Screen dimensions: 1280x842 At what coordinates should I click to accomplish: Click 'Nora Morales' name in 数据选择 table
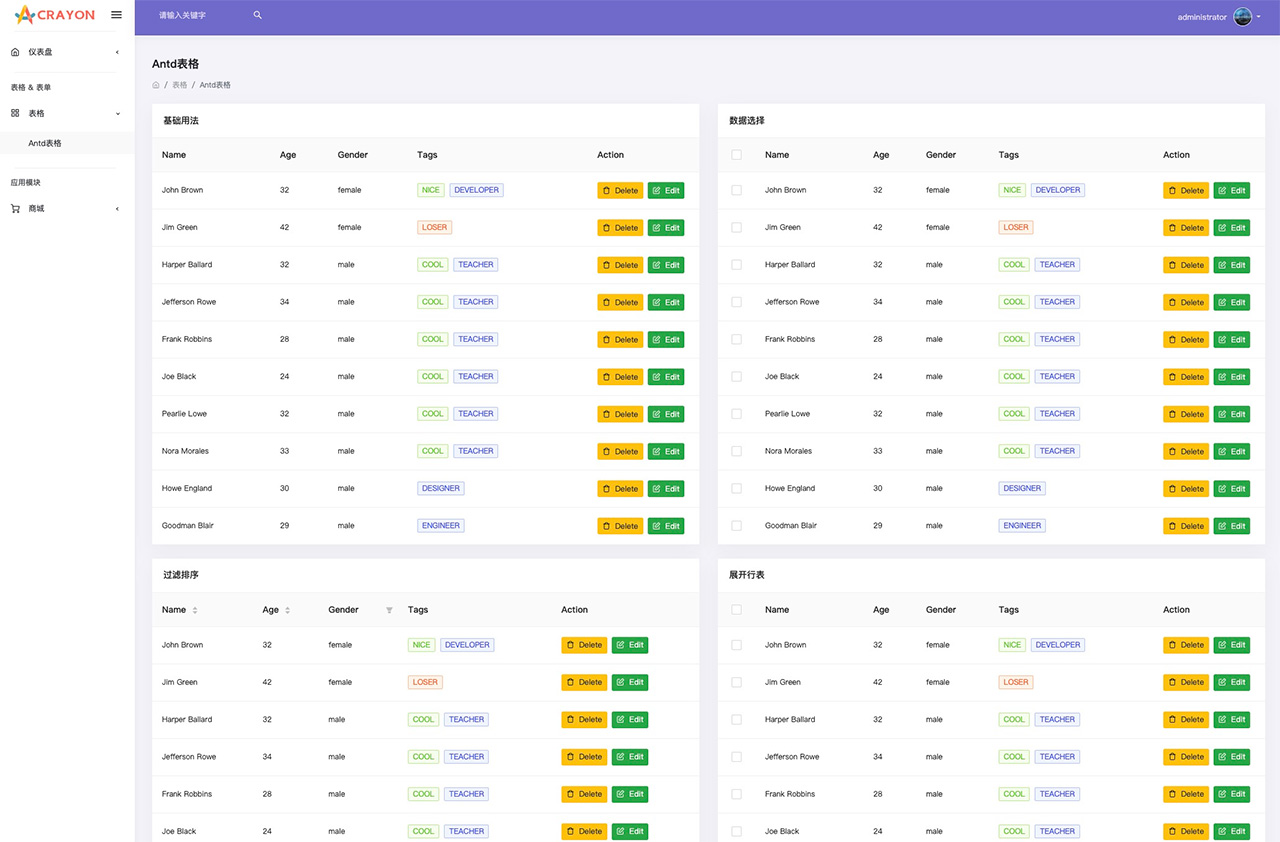(x=789, y=451)
